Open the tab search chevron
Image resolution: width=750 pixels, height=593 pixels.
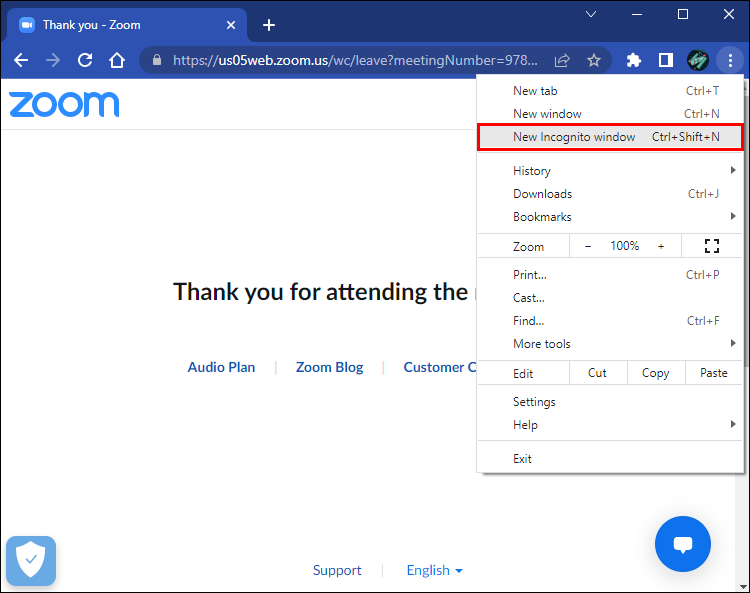point(591,14)
